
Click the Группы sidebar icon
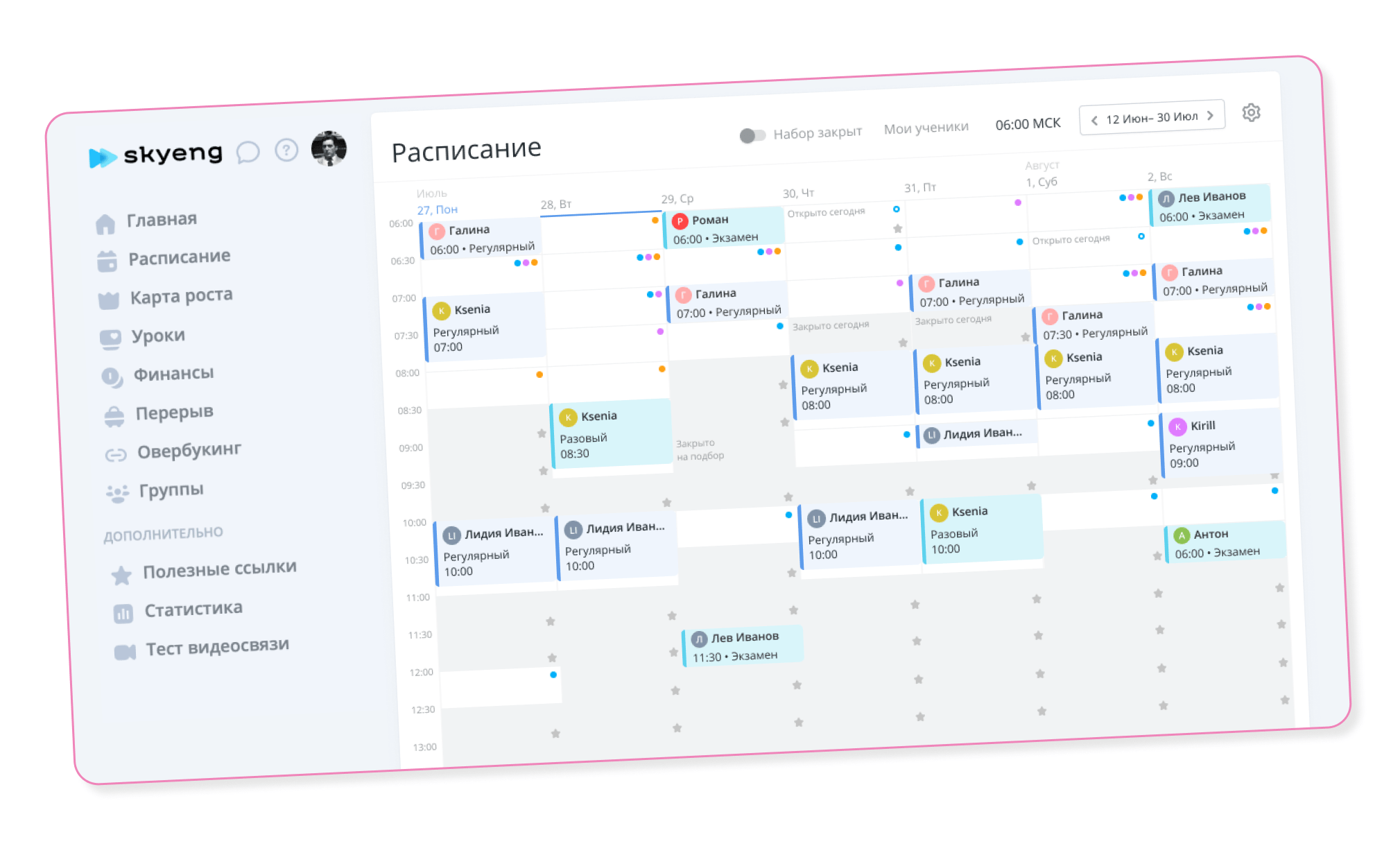[x=113, y=490]
